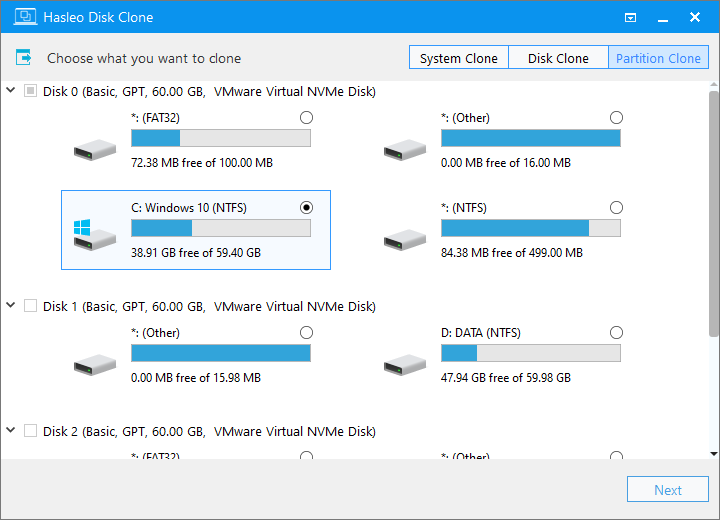
Task: Click the C: Windows 10 usage bar
Action: pyautogui.click(x=221, y=228)
